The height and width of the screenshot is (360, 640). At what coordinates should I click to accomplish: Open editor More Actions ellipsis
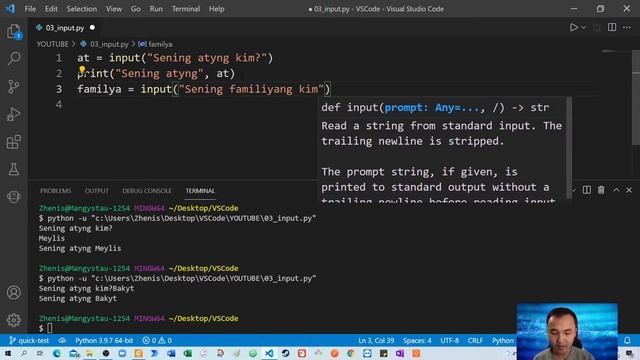627,27
